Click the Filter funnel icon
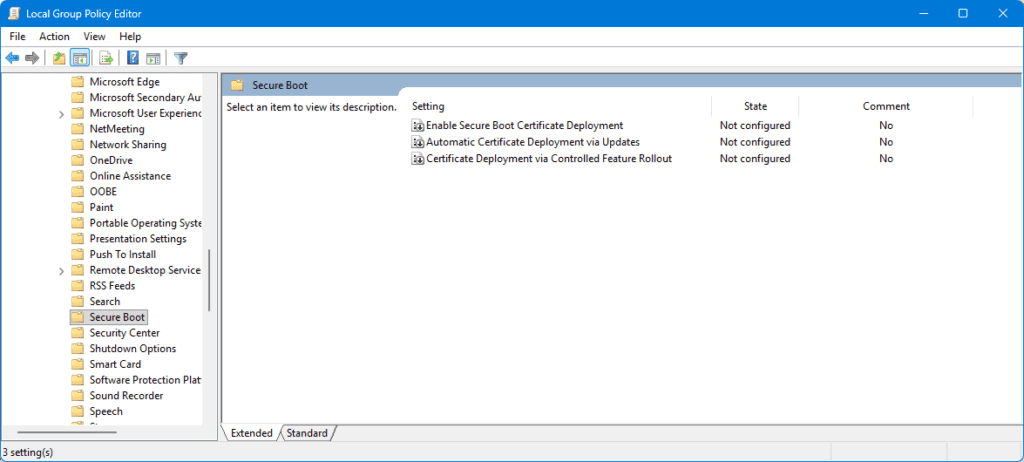Image resolution: width=1024 pixels, height=462 pixels. coord(181,58)
